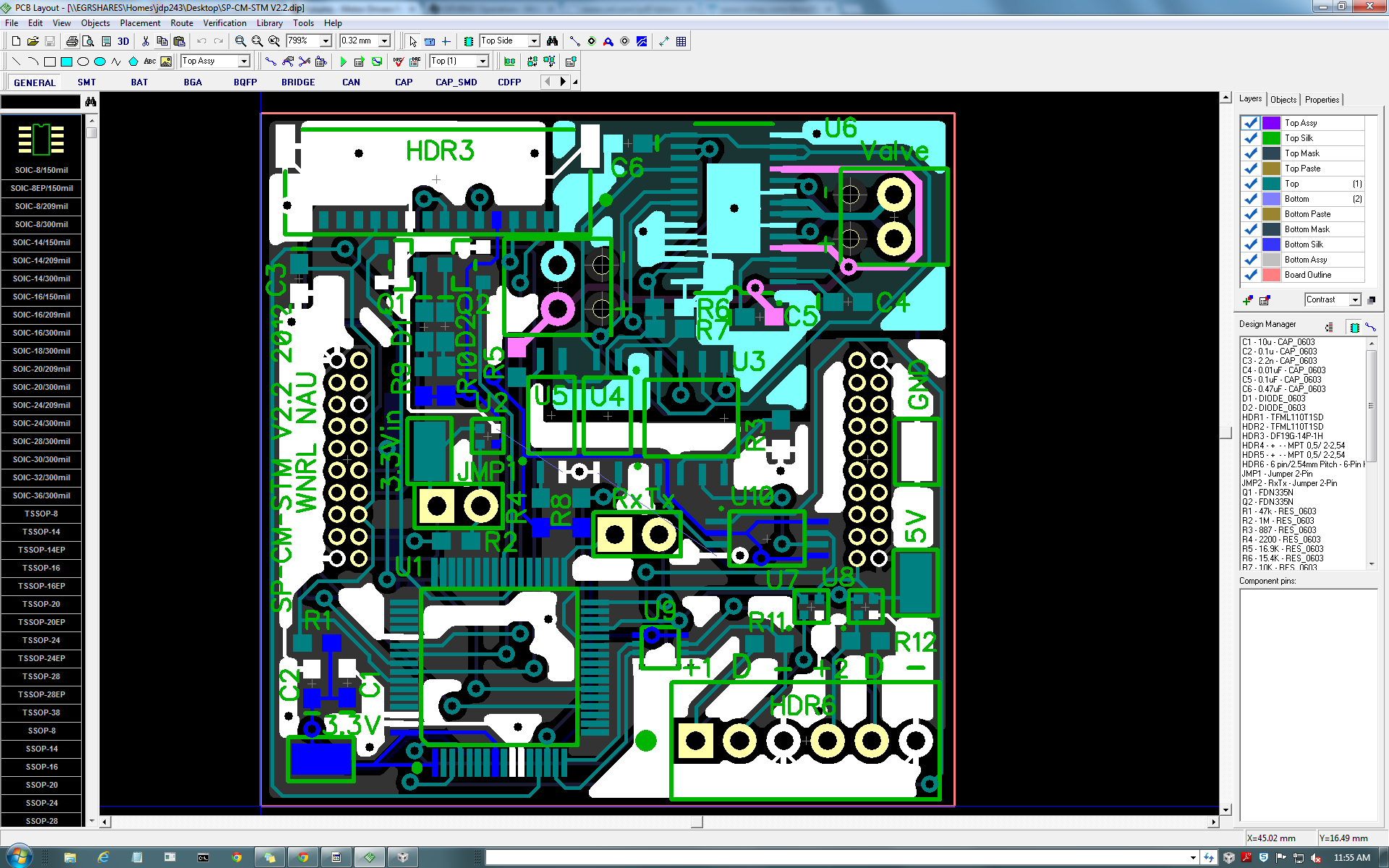1389x868 pixels.
Task: Click the Zoom In magnifier icon
Action: (240, 41)
